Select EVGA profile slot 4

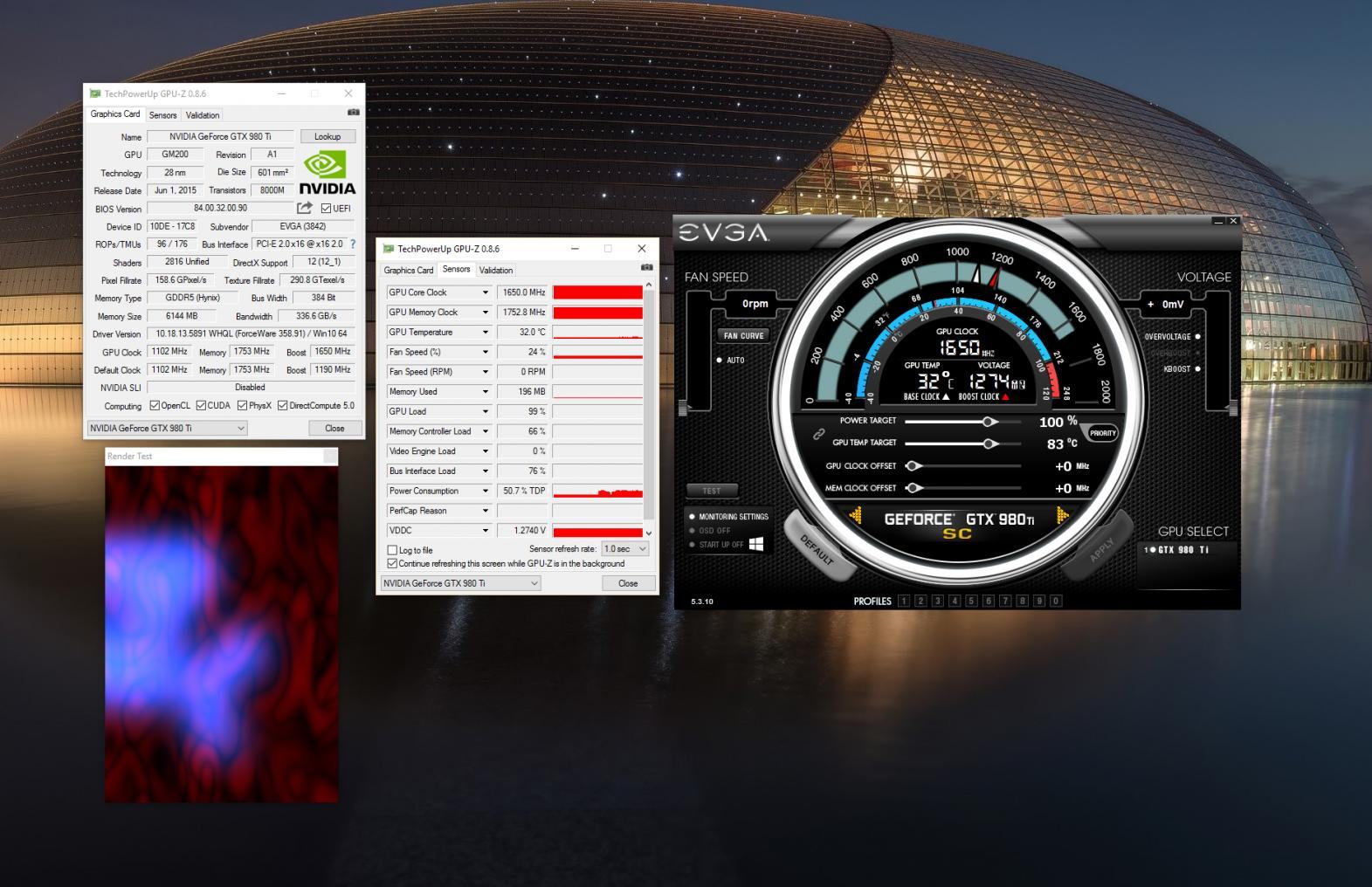pos(955,601)
